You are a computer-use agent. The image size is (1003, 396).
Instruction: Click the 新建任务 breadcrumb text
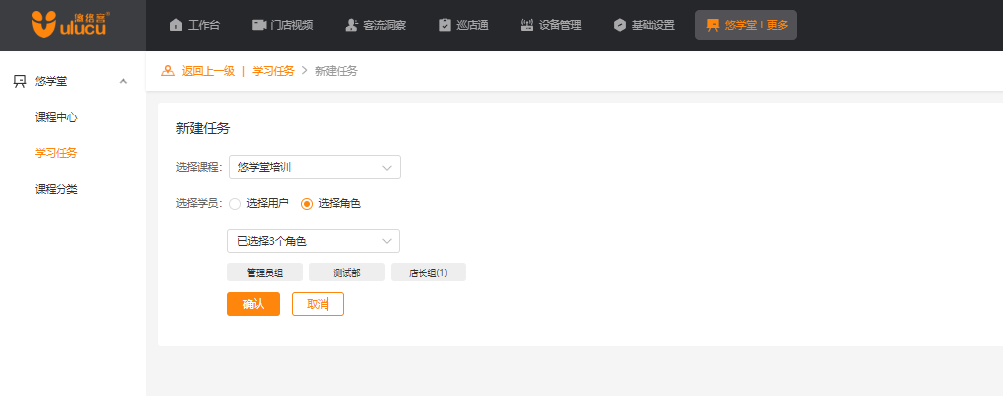pos(336,71)
